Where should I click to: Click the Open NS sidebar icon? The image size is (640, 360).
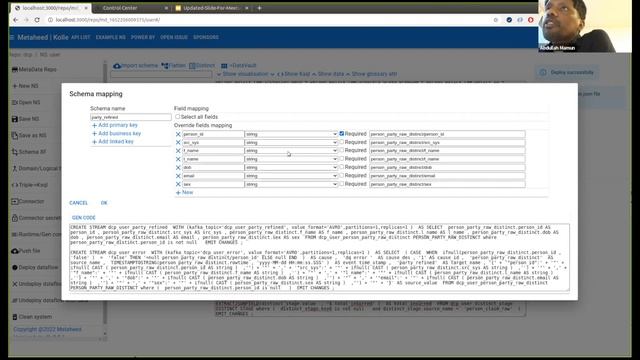pyautogui.click(x=15, y=102)
